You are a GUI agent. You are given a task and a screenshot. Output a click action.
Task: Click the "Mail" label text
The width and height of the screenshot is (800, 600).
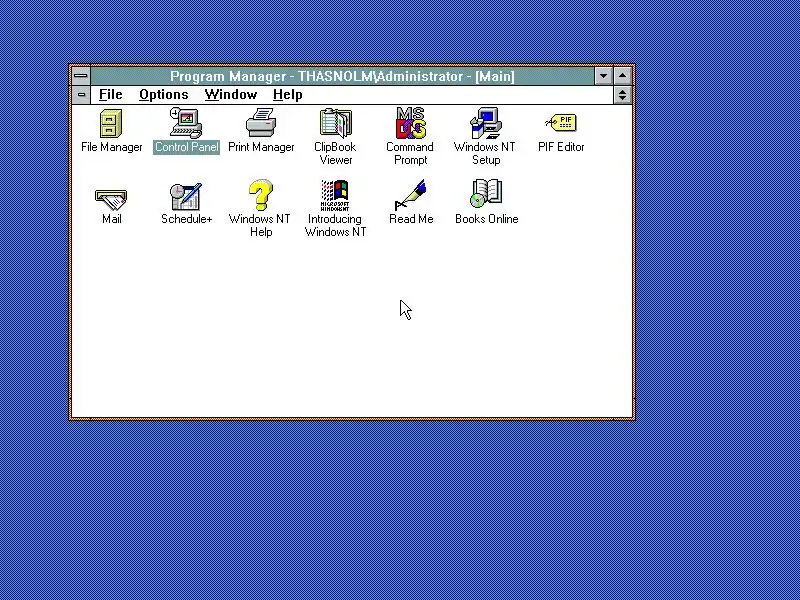(111, 219)
